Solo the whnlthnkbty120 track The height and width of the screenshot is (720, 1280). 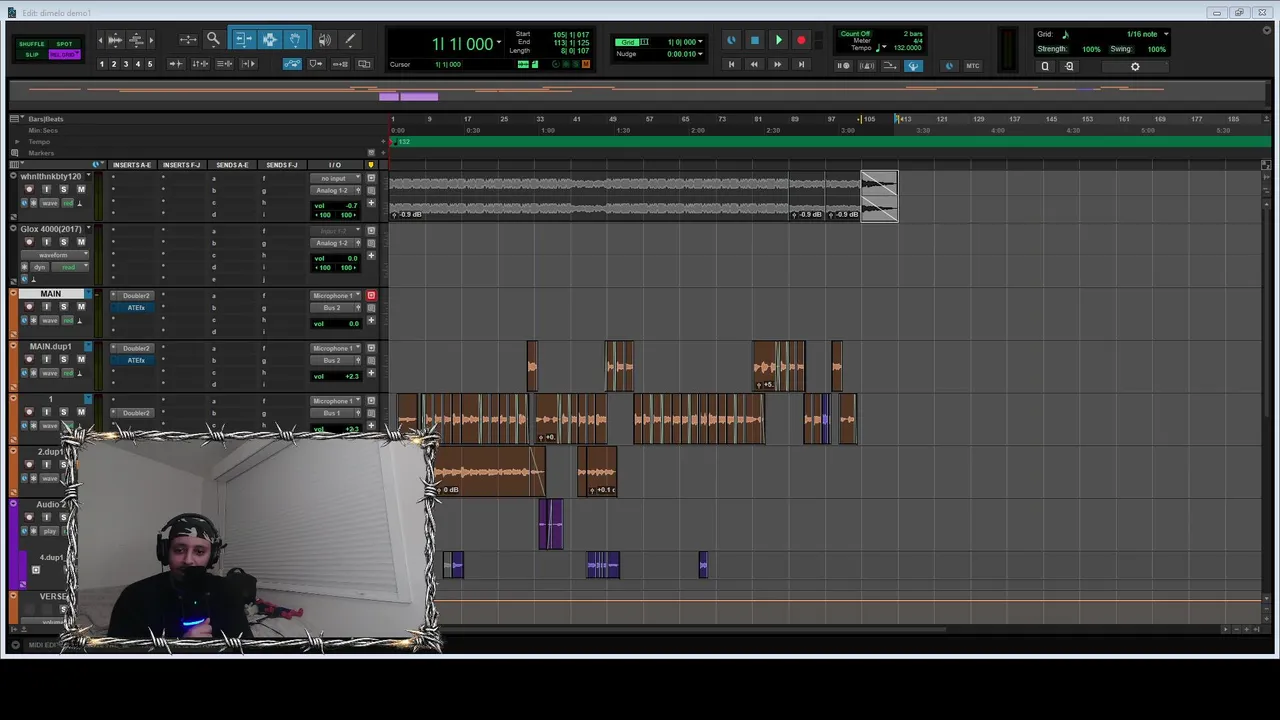[x=64, y=189]
